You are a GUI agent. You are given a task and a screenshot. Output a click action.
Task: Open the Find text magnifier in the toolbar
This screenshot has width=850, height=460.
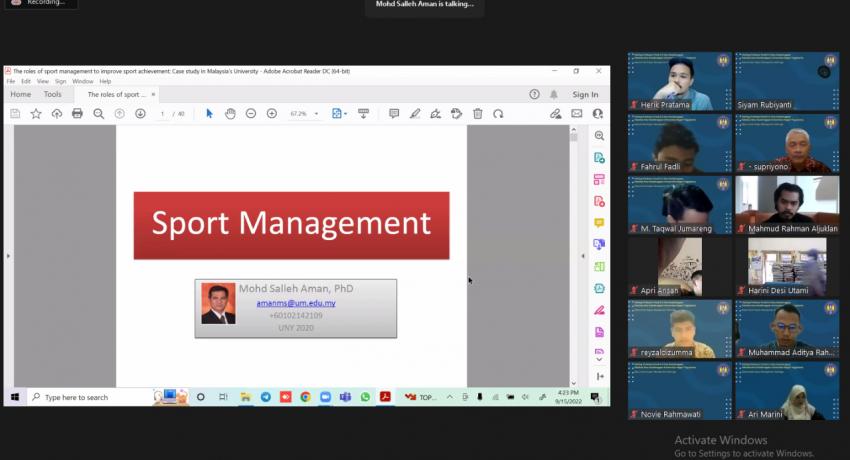(x=98, y=113)
